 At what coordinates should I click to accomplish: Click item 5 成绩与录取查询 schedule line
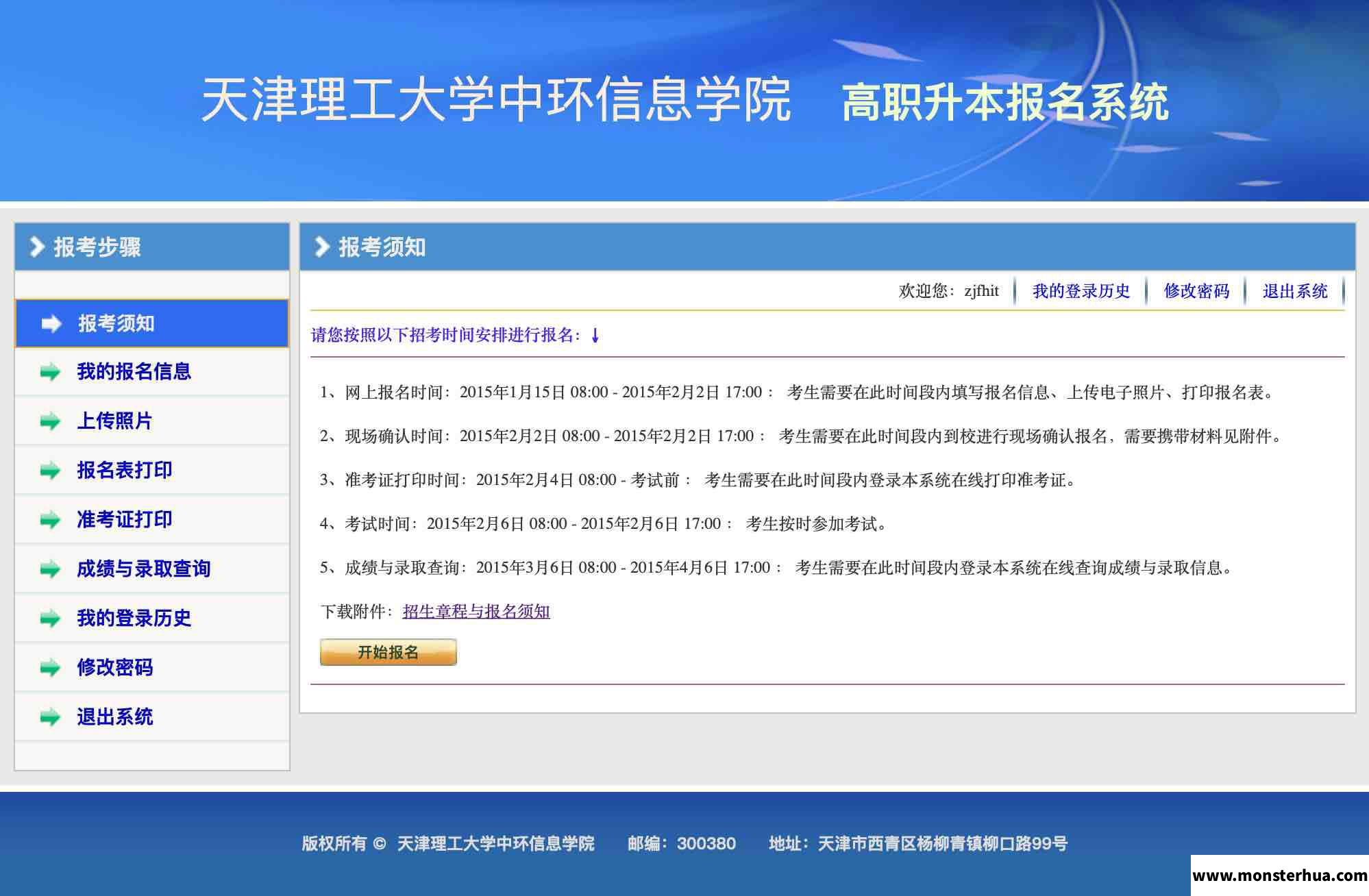[777, 568]
